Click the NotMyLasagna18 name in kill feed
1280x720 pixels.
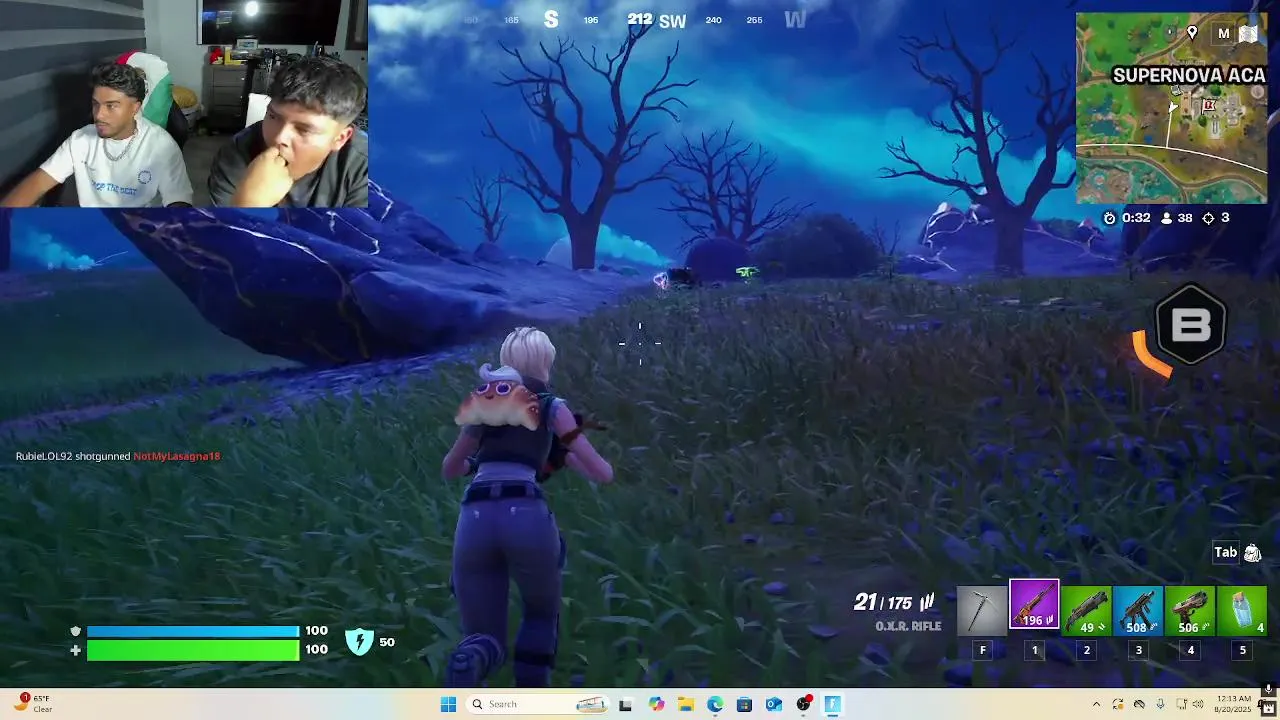click(176, 456)
